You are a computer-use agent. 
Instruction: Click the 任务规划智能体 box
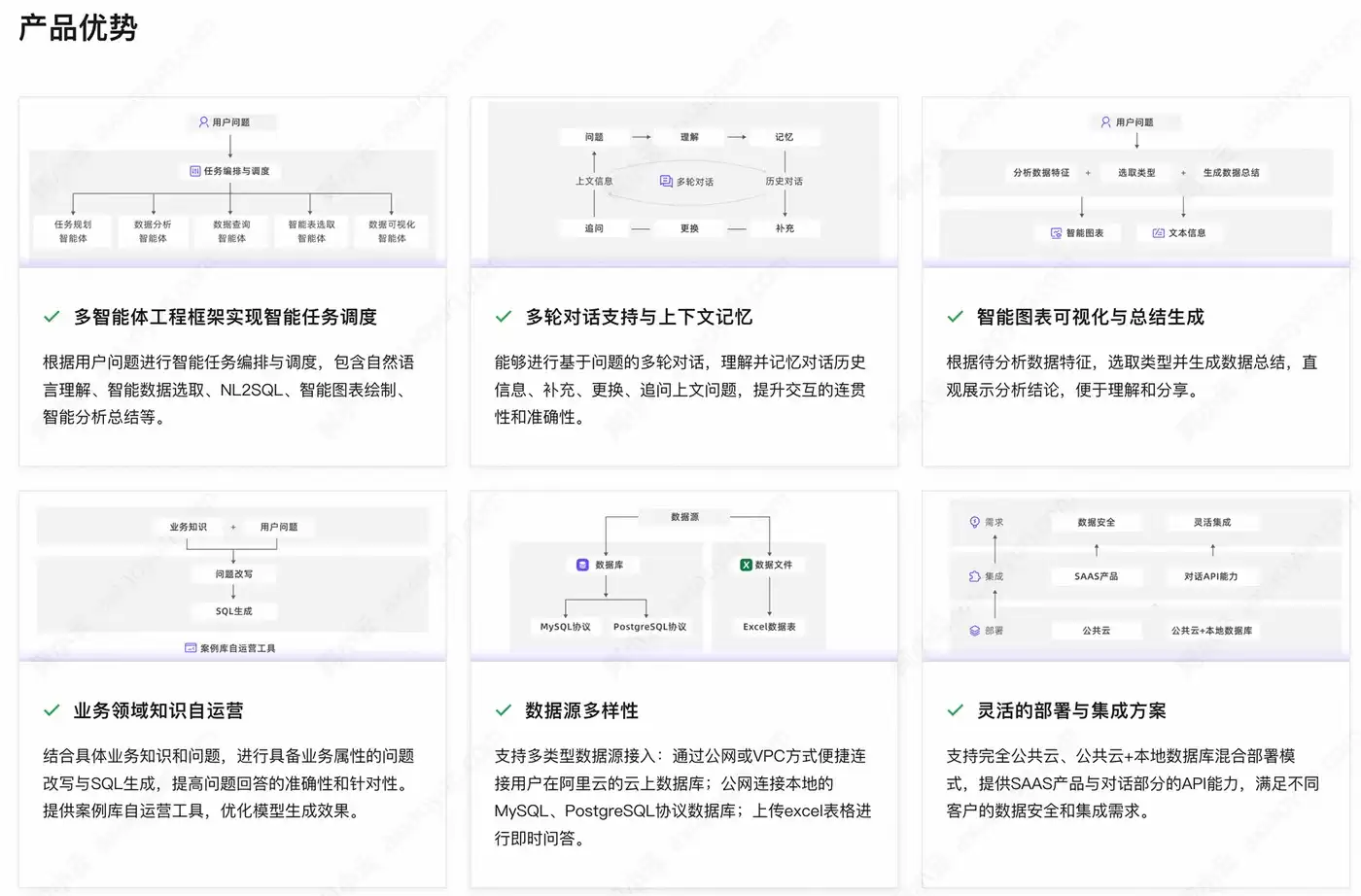click(73, 231)
